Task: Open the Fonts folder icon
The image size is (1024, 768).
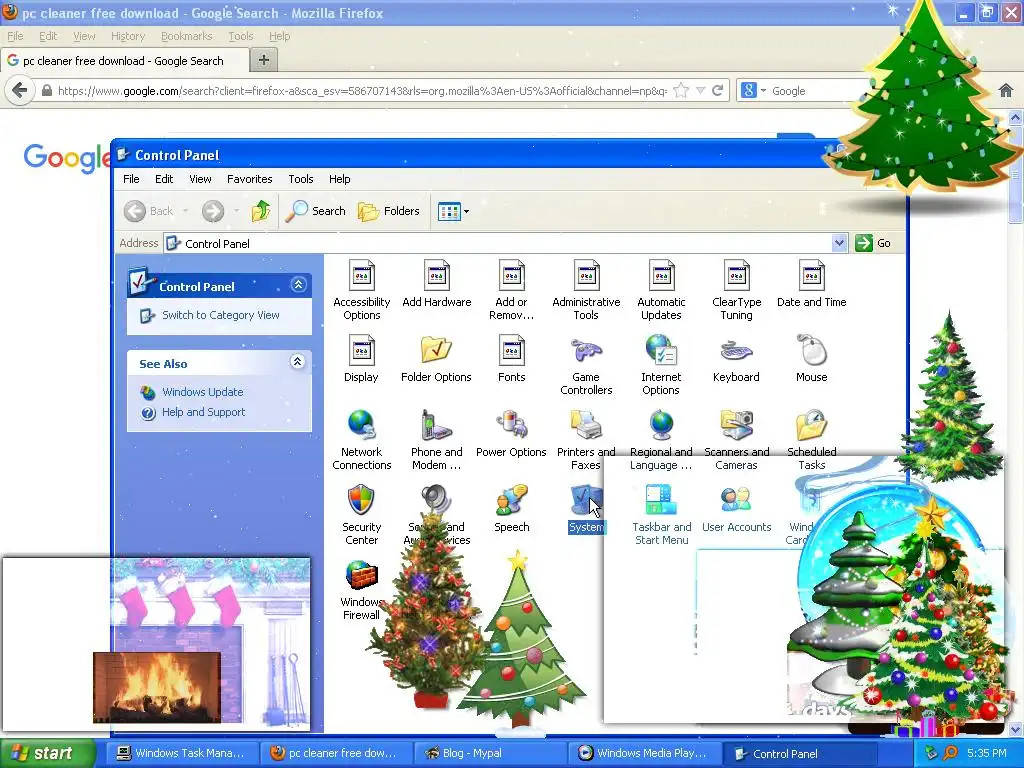Action: [511, 359]
